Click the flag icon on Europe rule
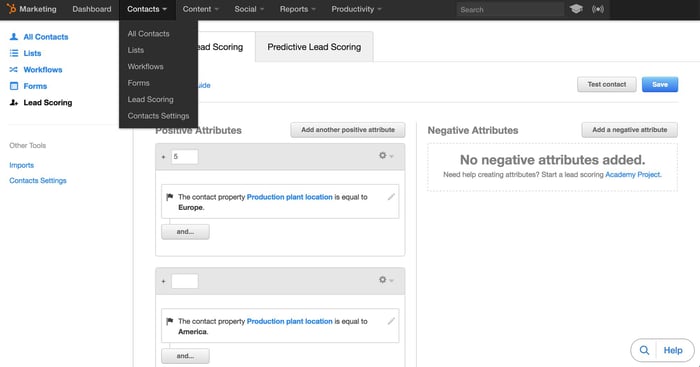This screenshot has width=700, height=367. tap(170, 197)
